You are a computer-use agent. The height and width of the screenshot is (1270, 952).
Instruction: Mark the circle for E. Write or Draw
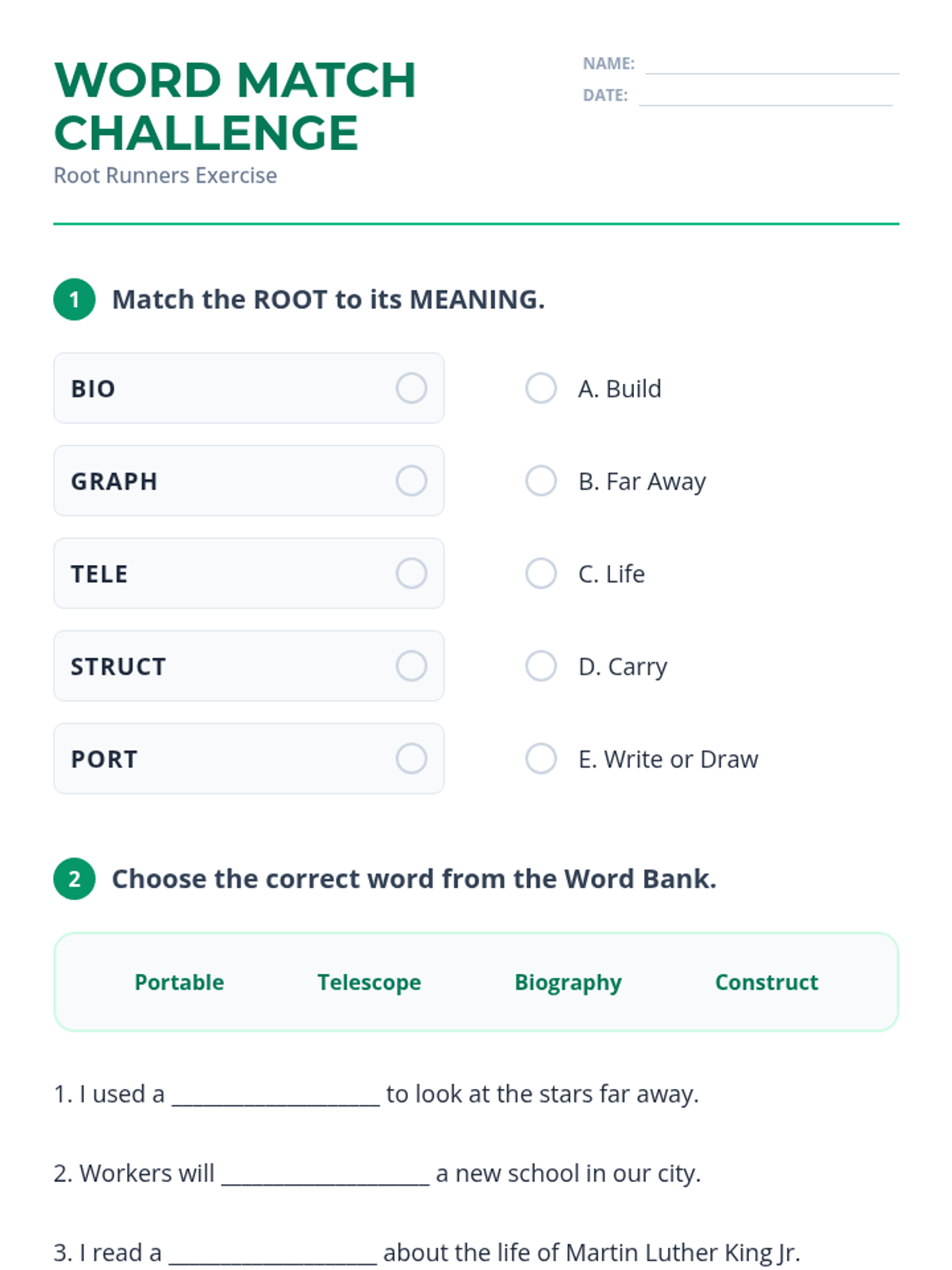tap(541, 758)
